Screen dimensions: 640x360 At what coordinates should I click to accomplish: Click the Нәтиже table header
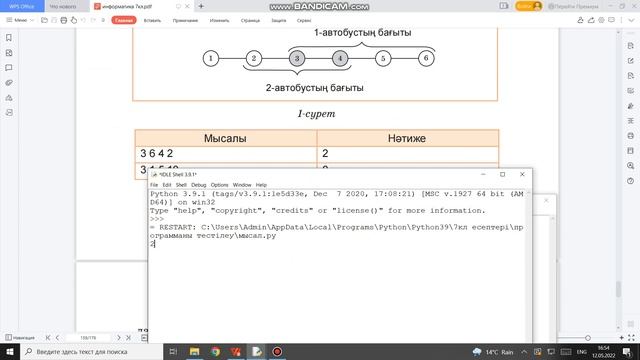[x=407, y=138]
